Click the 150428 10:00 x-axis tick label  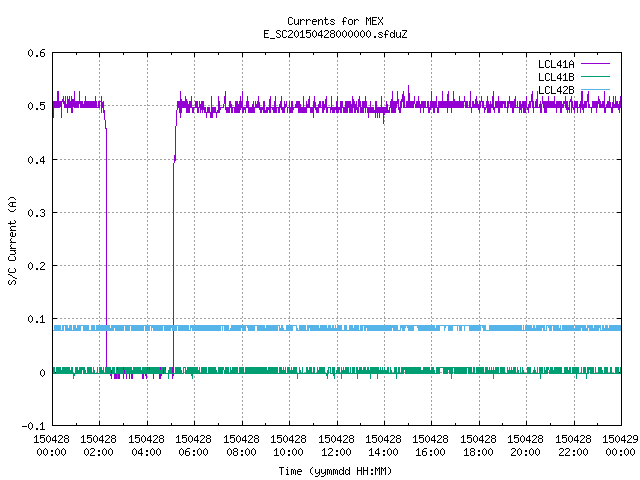(288, 446)
